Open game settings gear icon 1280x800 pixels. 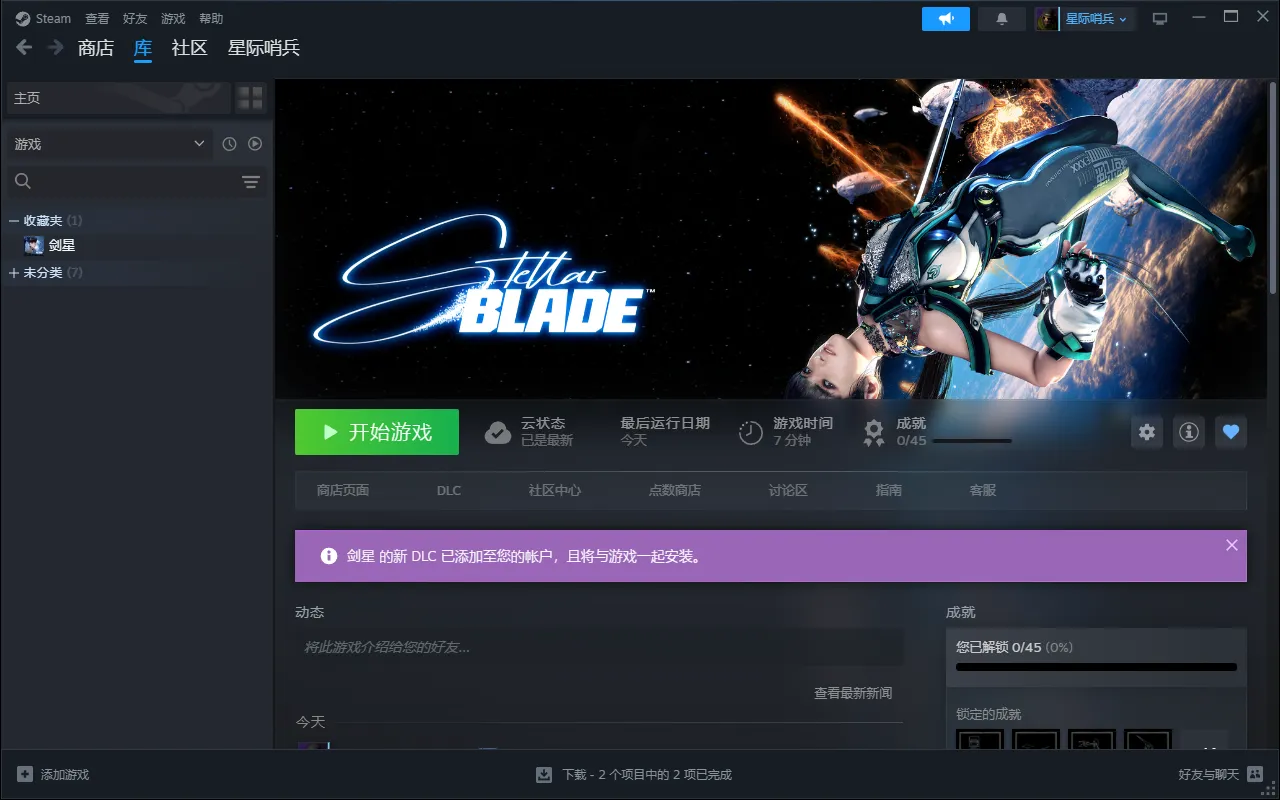pos(1147,432)
